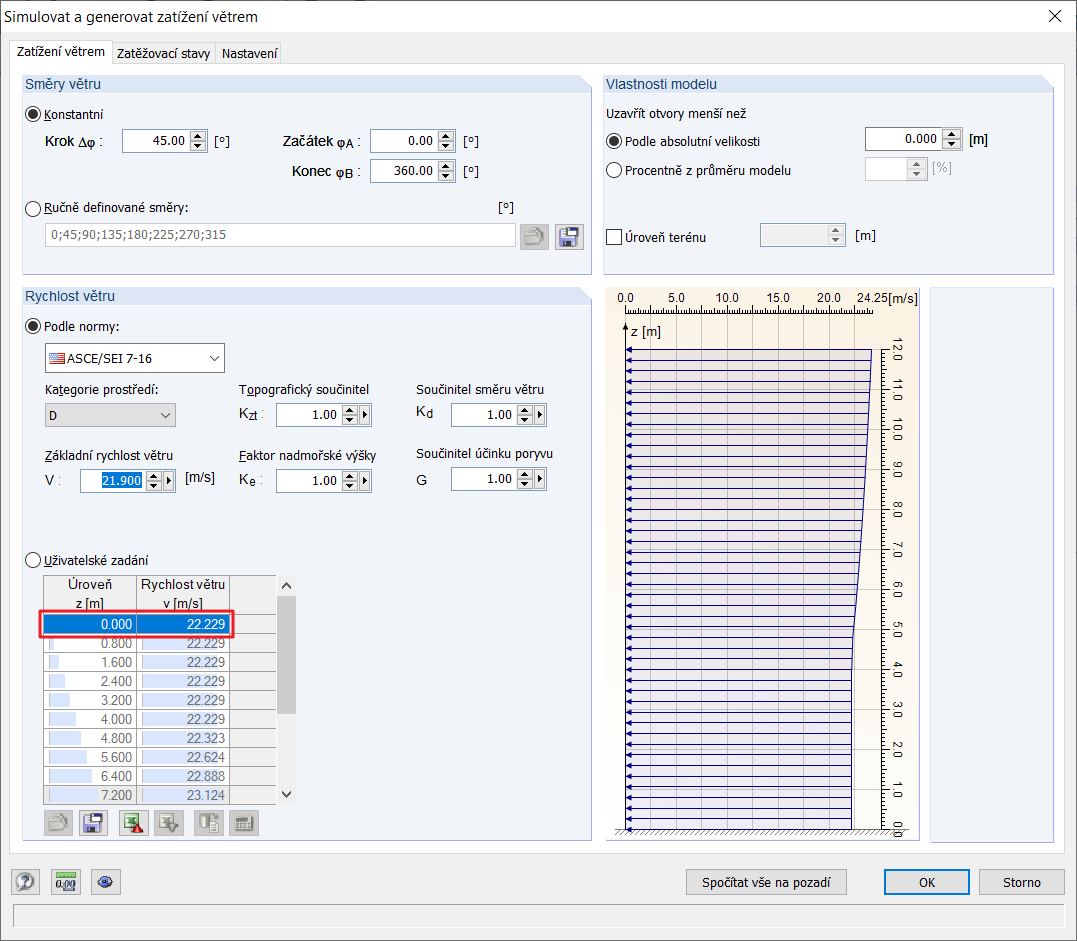Viewport: 1077px width, 941px height.
Task: Open the Excel export for wind velocity table
Action: [134, 822]
